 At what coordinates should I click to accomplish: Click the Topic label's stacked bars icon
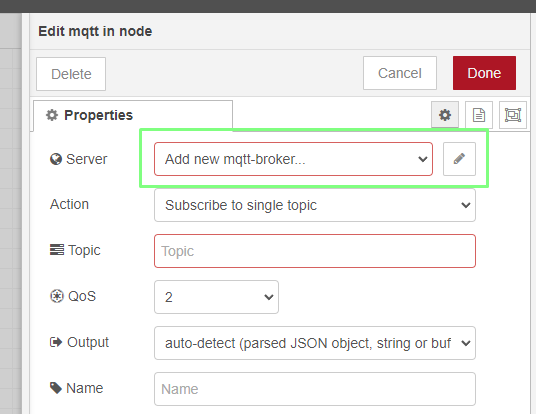click(x=57, y=250)
